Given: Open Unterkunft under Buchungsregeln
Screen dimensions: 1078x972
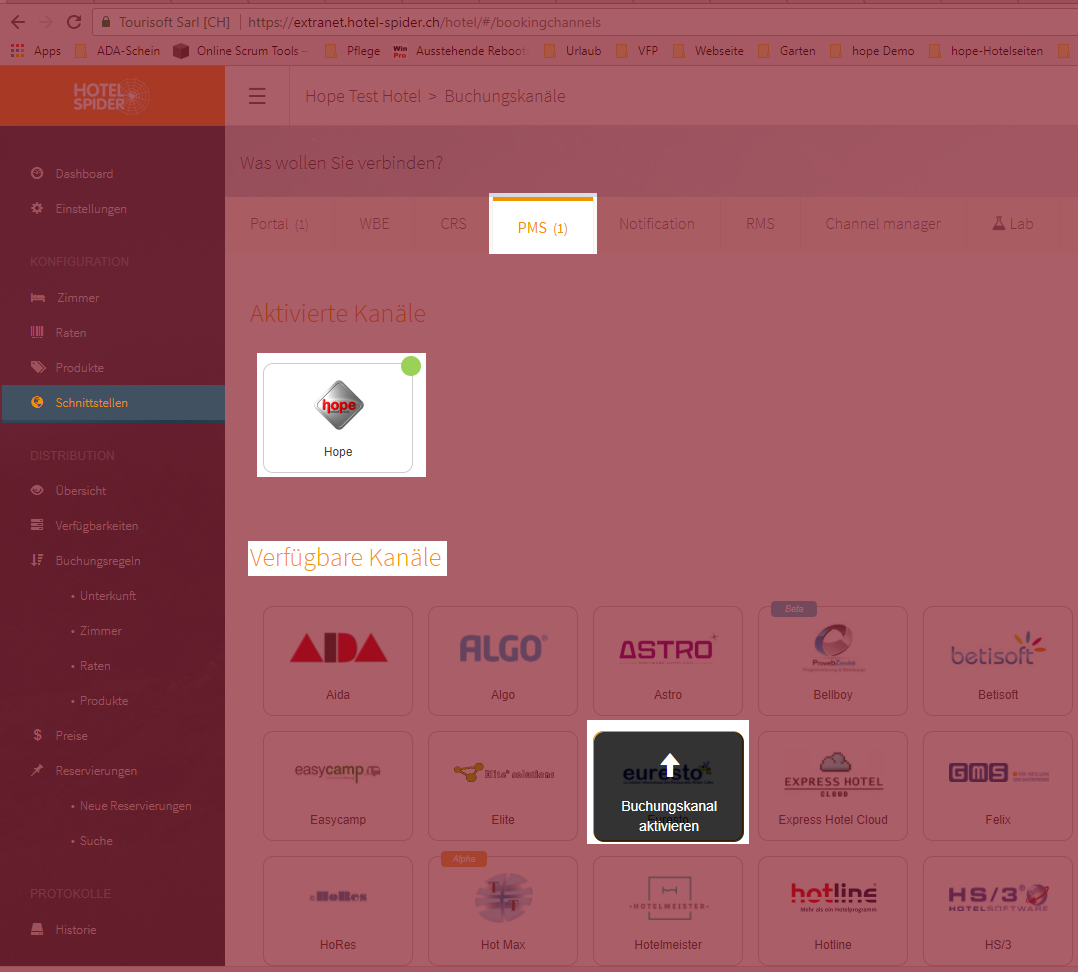Looking at the screenshot, I should 108,595.
